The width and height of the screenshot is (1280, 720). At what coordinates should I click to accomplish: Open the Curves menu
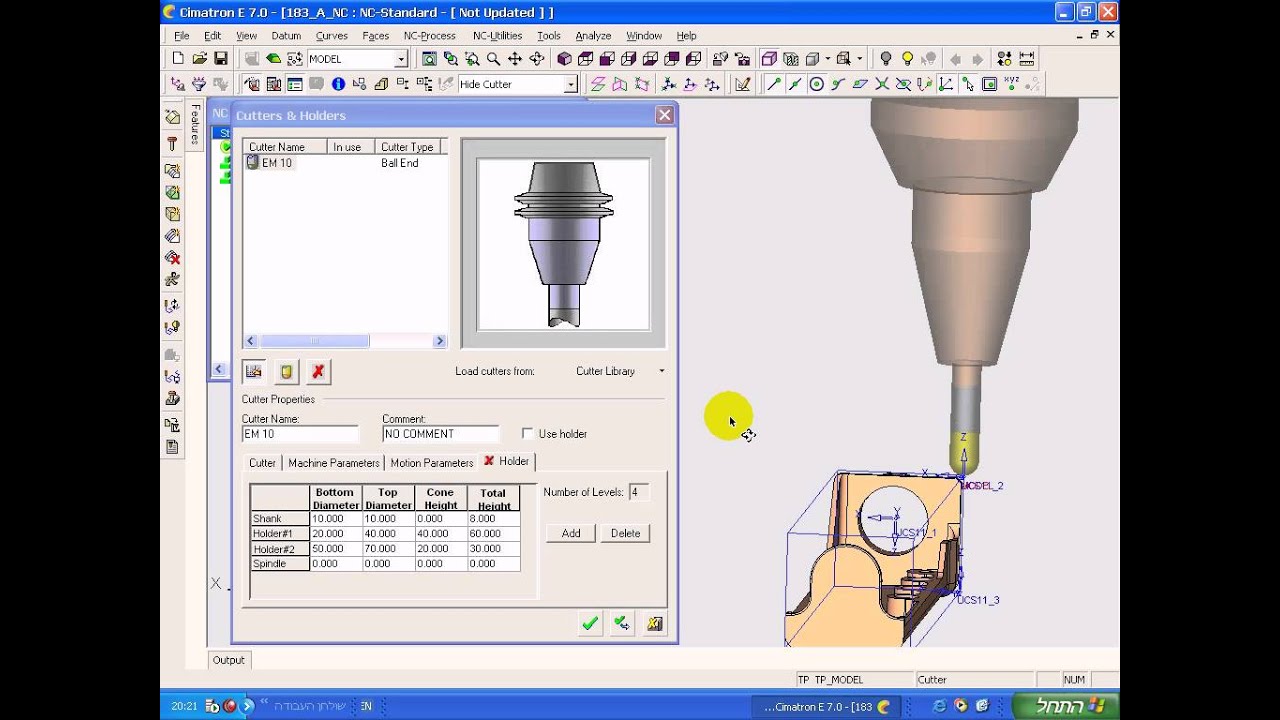coord(332,35)
